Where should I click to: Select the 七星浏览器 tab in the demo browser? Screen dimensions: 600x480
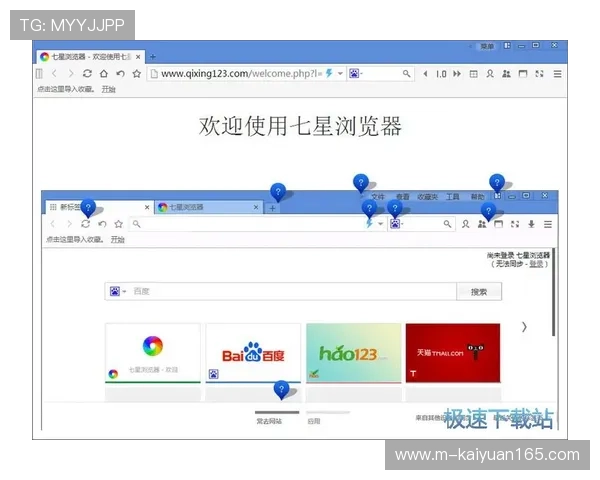click(x=209, y=207)
